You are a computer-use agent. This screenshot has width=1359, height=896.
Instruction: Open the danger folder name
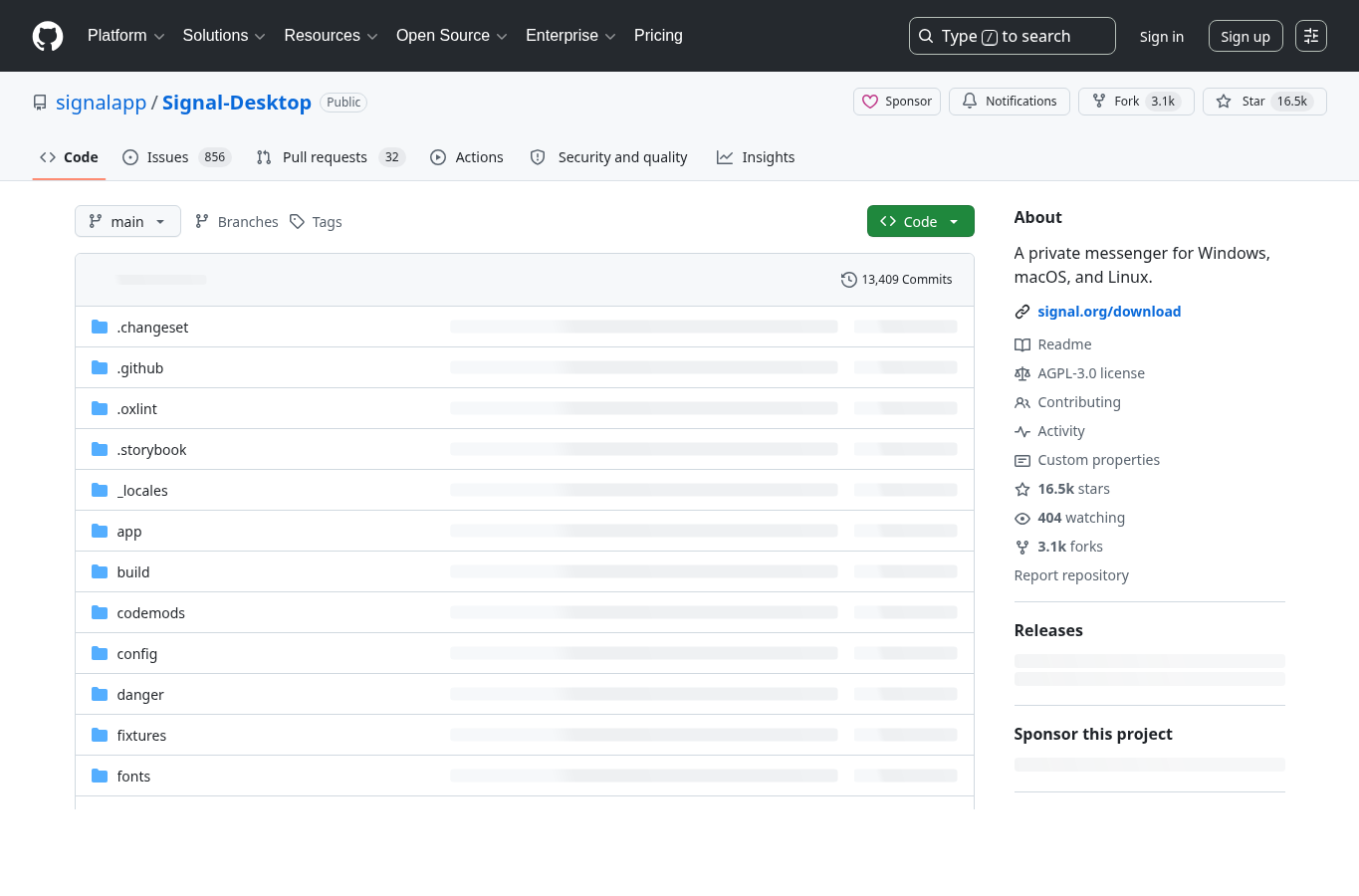pos(140,695)
